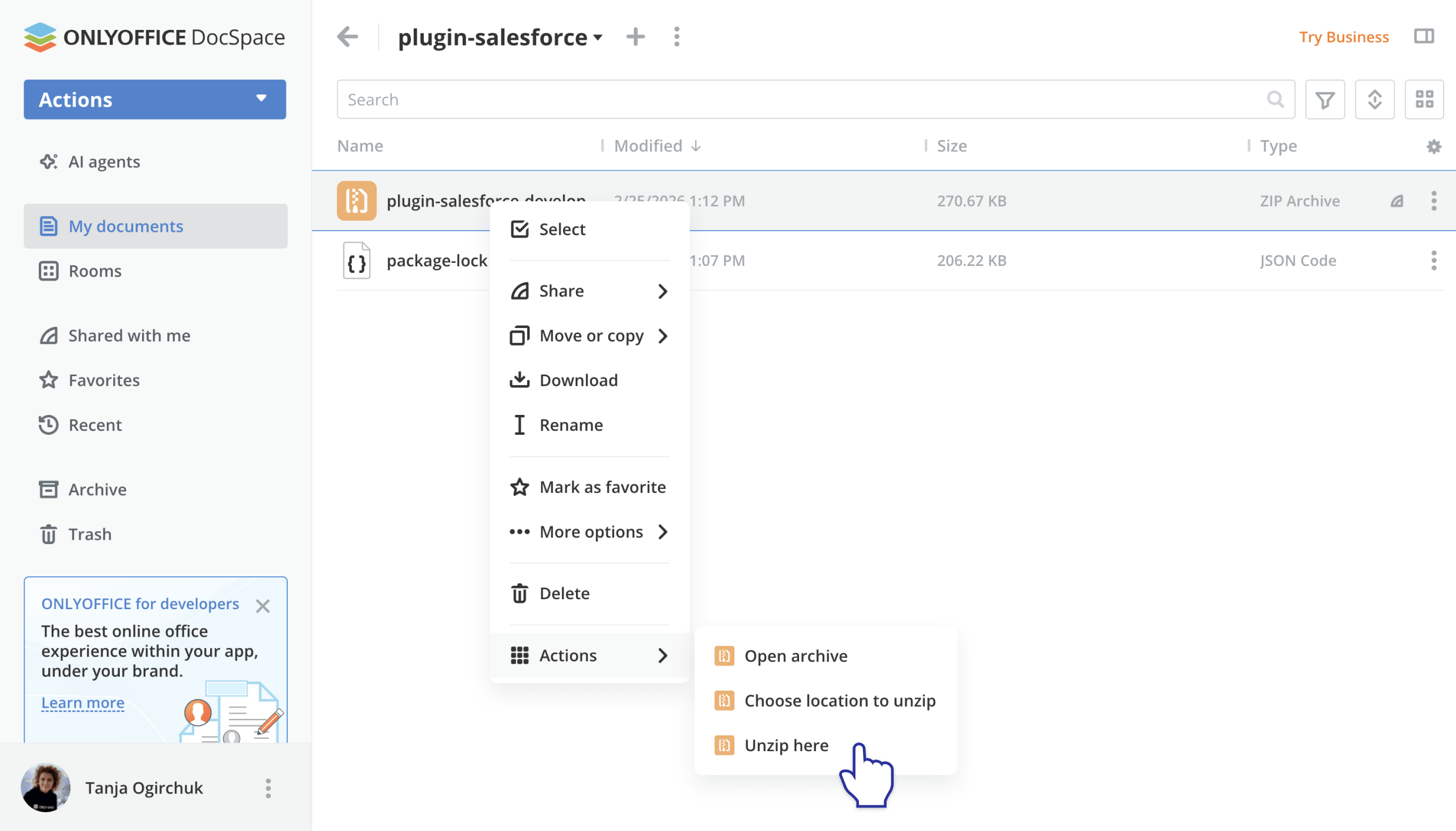Screen dimensions: 1456x831
Task: Open the sort options icon
Action: coord(1374,100)
